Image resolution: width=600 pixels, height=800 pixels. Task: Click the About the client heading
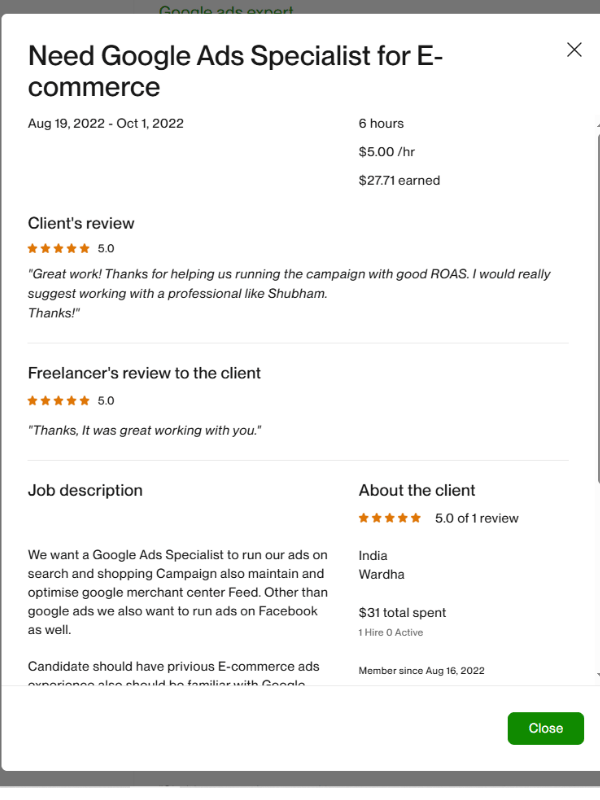point(417,490)
